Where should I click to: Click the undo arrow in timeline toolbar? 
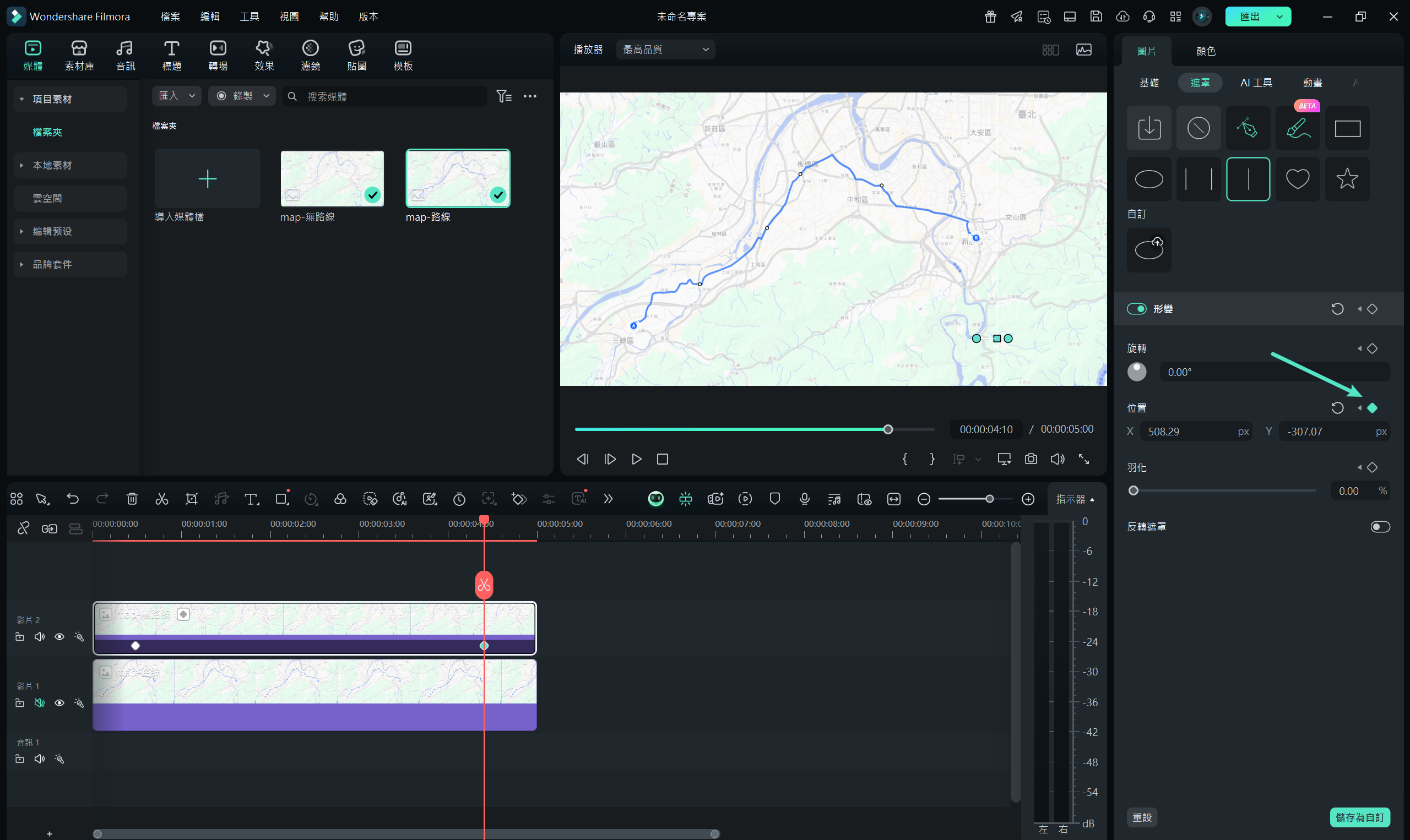pos(73,499)
